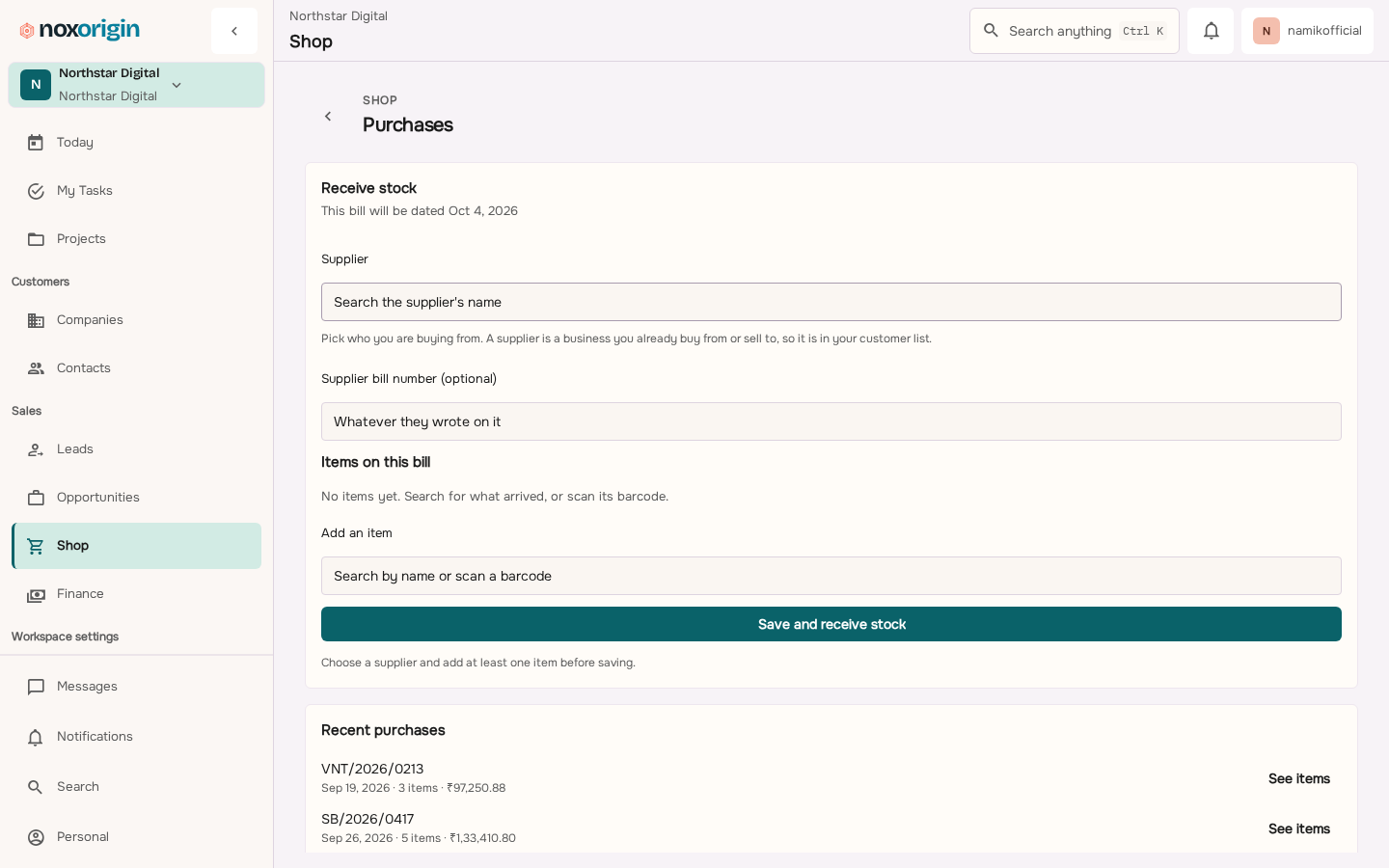Open Messages in Workspace settings
The image size is (1389, 868).
tap(136, 687)
